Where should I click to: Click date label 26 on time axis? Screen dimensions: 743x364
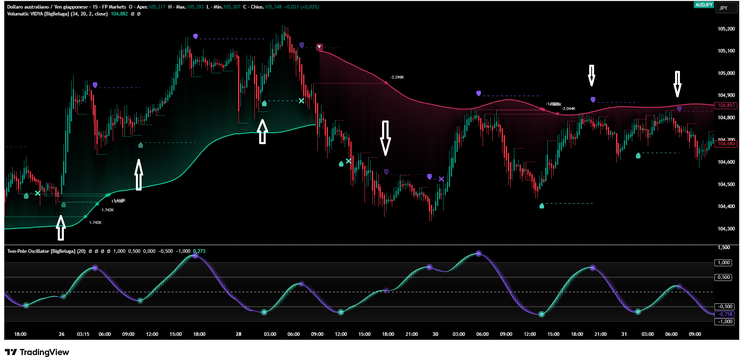pos(62,334)
